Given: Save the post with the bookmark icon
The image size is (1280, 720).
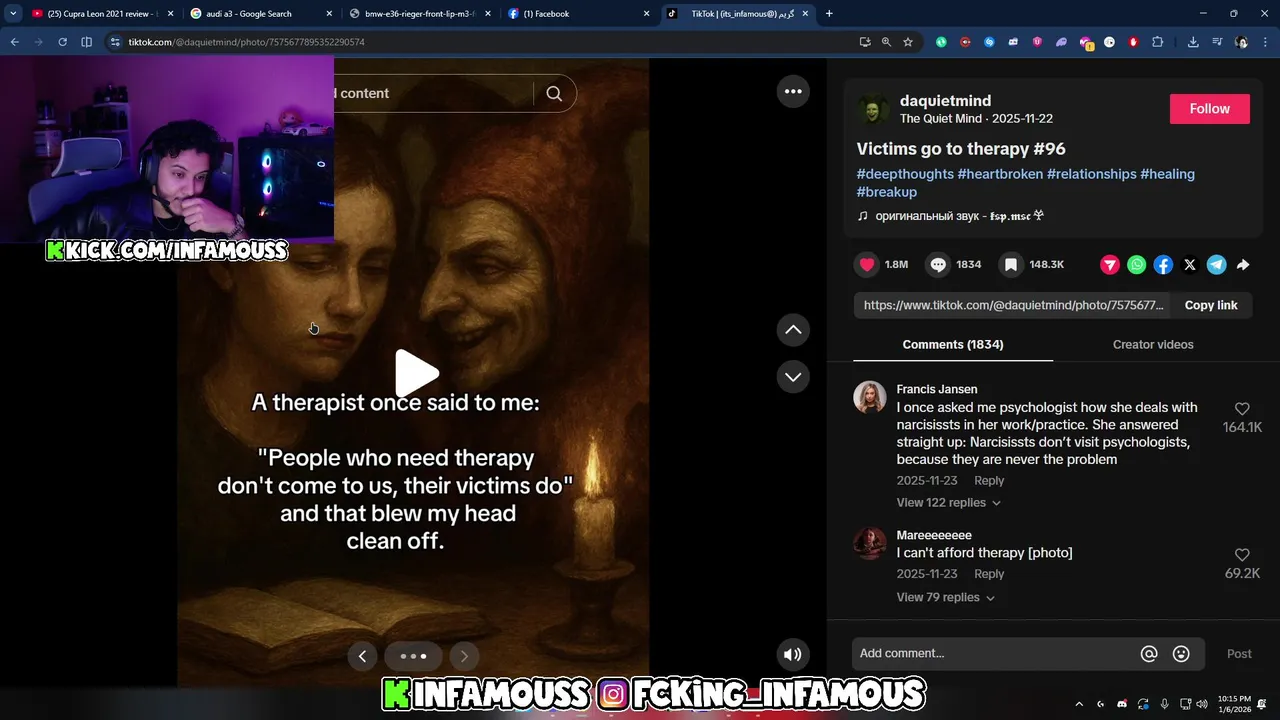Looking at the screenshot, I should coord(1011,265).
